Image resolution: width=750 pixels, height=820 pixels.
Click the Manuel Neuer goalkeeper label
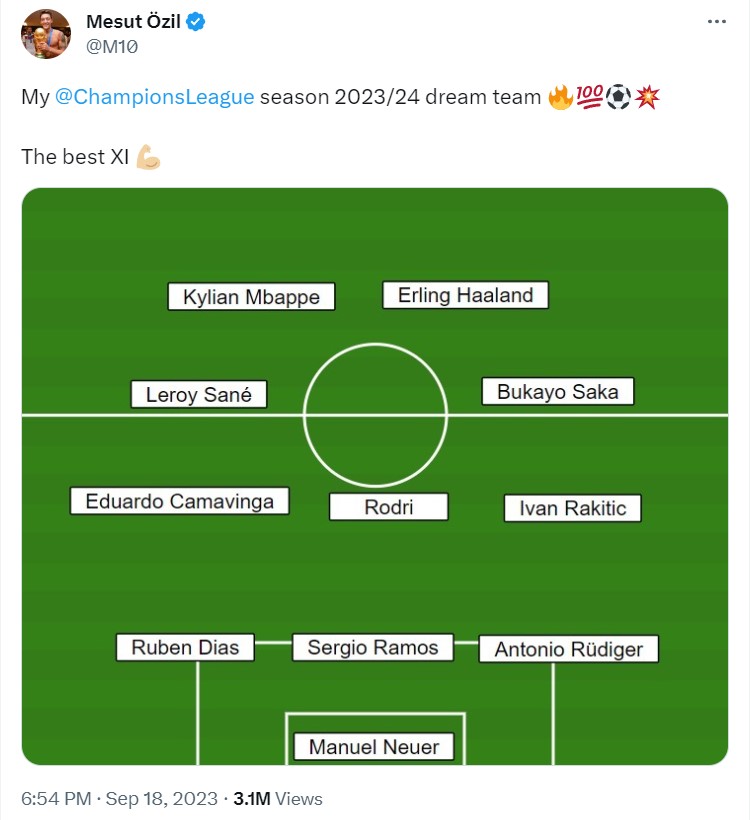[373, 747]
